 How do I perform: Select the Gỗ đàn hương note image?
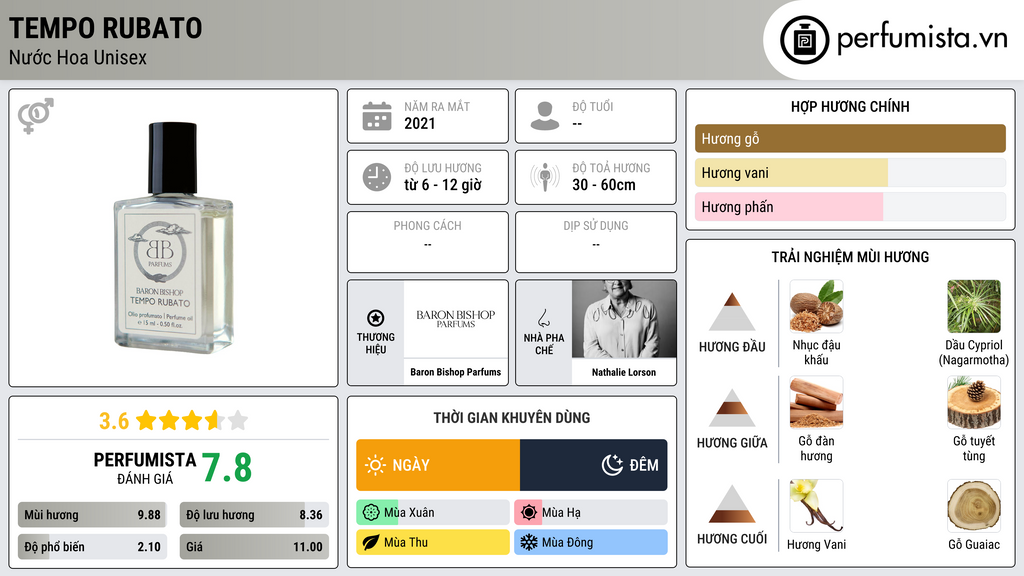[x=816, y=402]
